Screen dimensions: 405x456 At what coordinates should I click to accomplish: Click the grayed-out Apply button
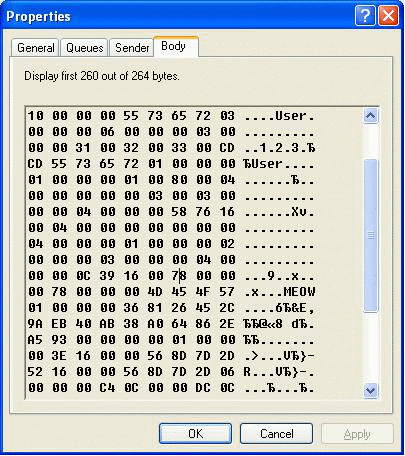coord(357,434)
